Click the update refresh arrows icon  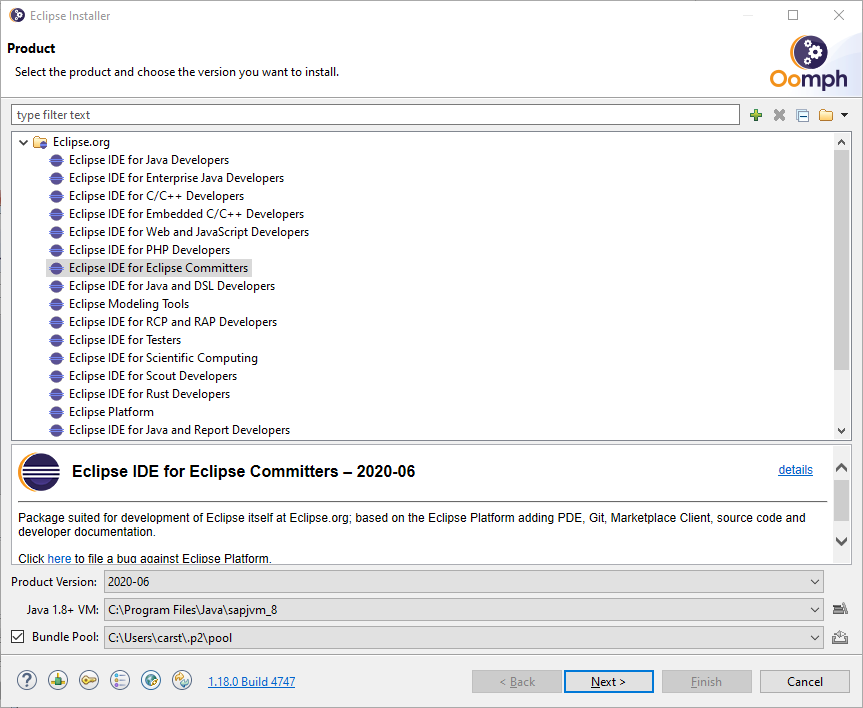(182, 680)
